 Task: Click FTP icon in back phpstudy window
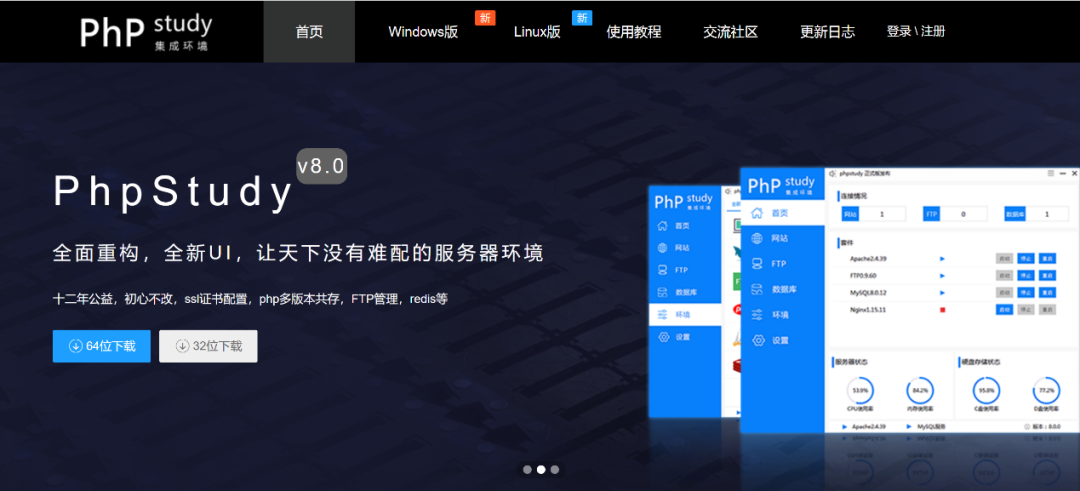(663, 270)
